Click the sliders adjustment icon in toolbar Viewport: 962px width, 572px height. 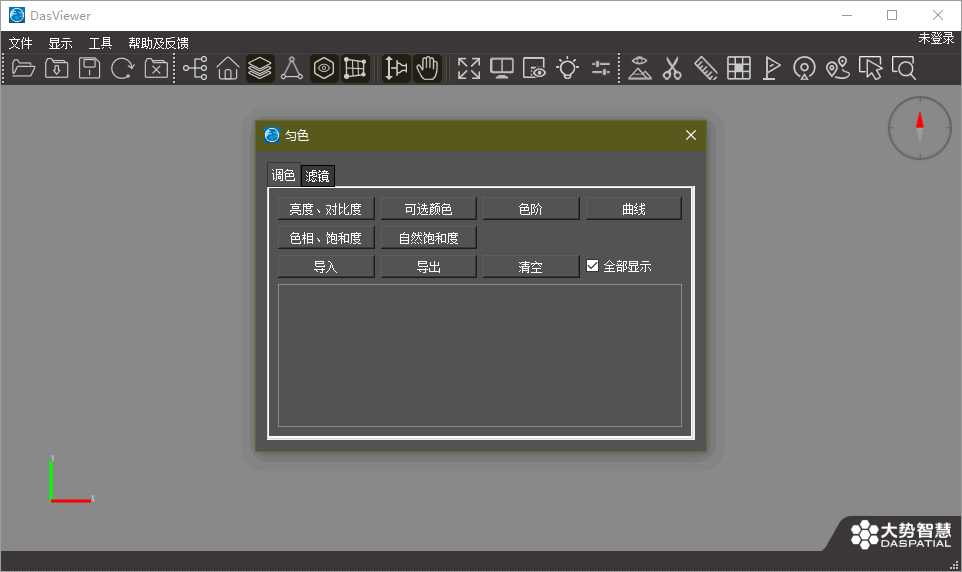601,68
